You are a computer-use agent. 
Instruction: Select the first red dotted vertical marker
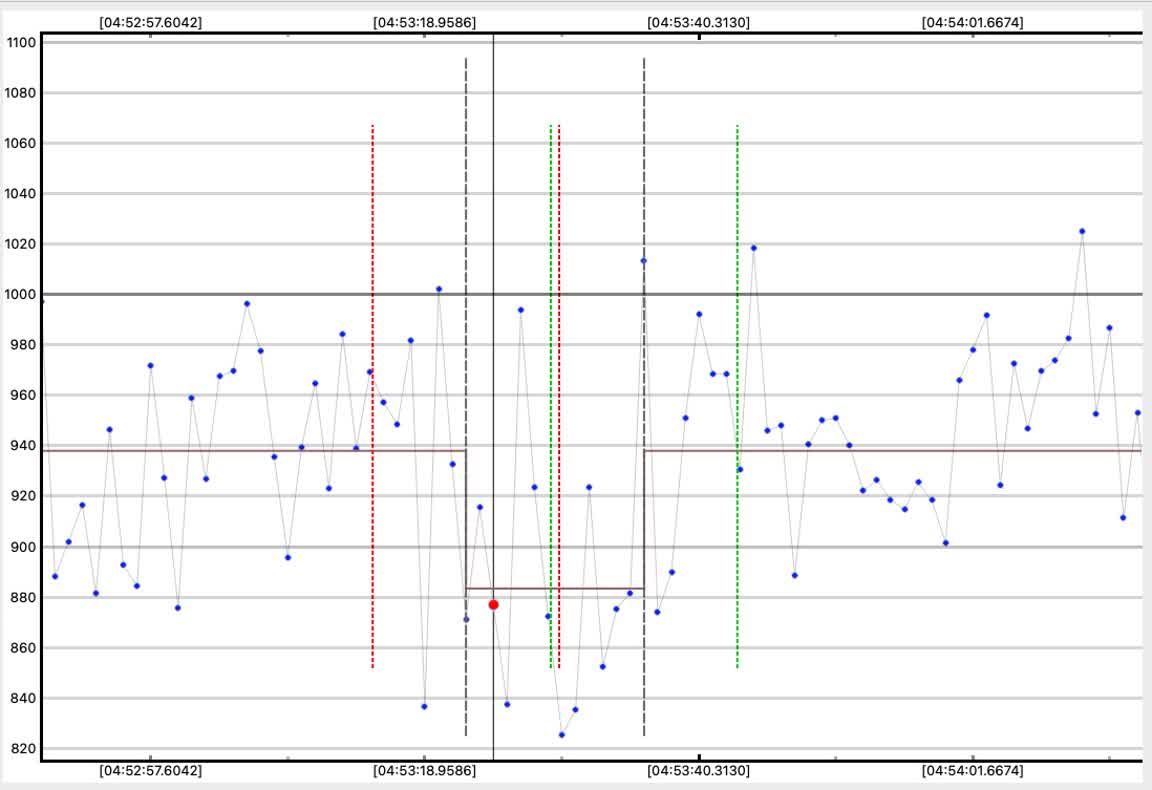(372, 397)
